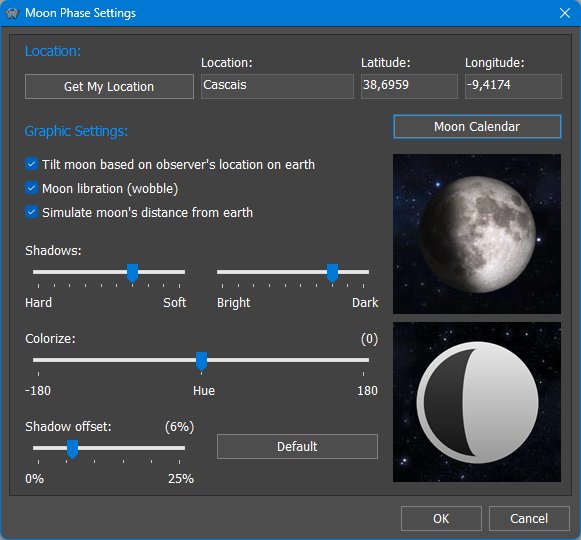Screen dimensions: 581x540
Task: Click the blue Location section heading
Action: pos(53,51)
